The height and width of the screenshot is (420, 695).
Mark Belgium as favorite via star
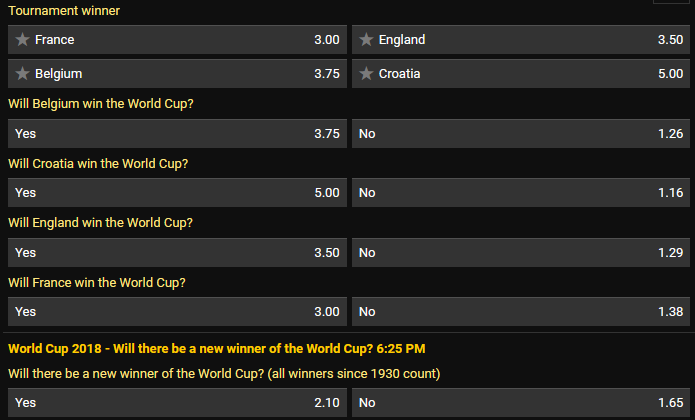click(x=22, y=74)
